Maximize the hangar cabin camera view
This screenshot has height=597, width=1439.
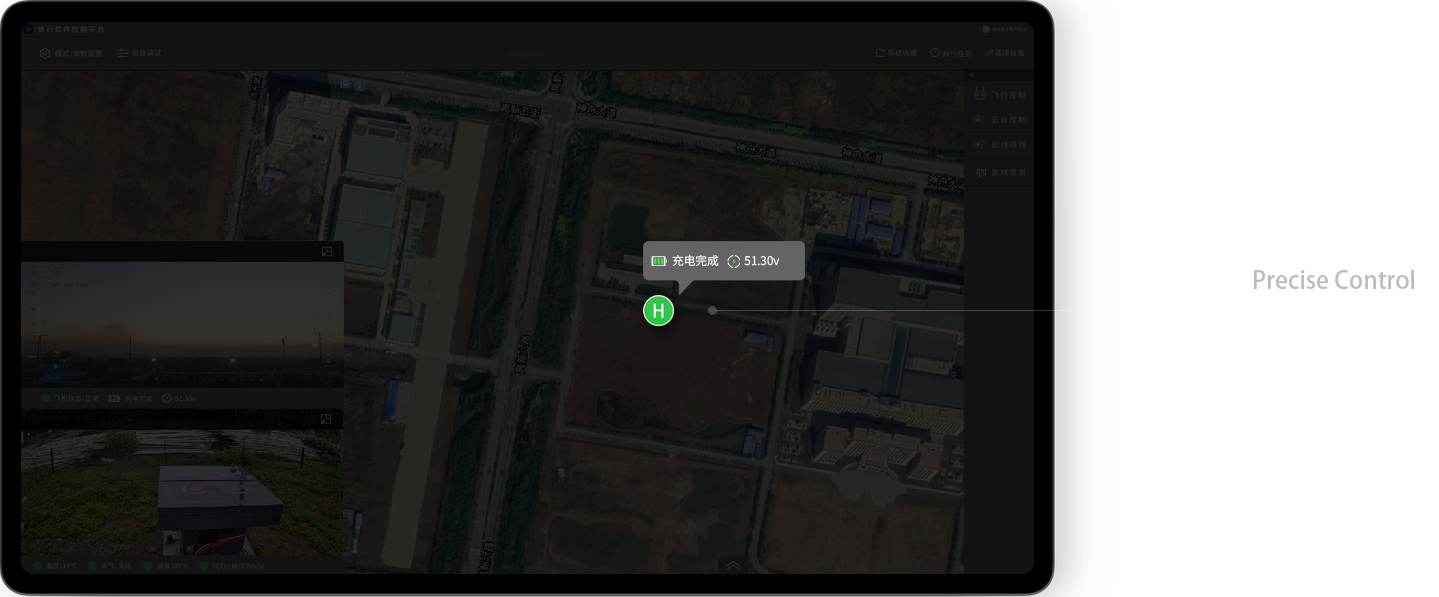pyautogui.click(x=327, y=419)
